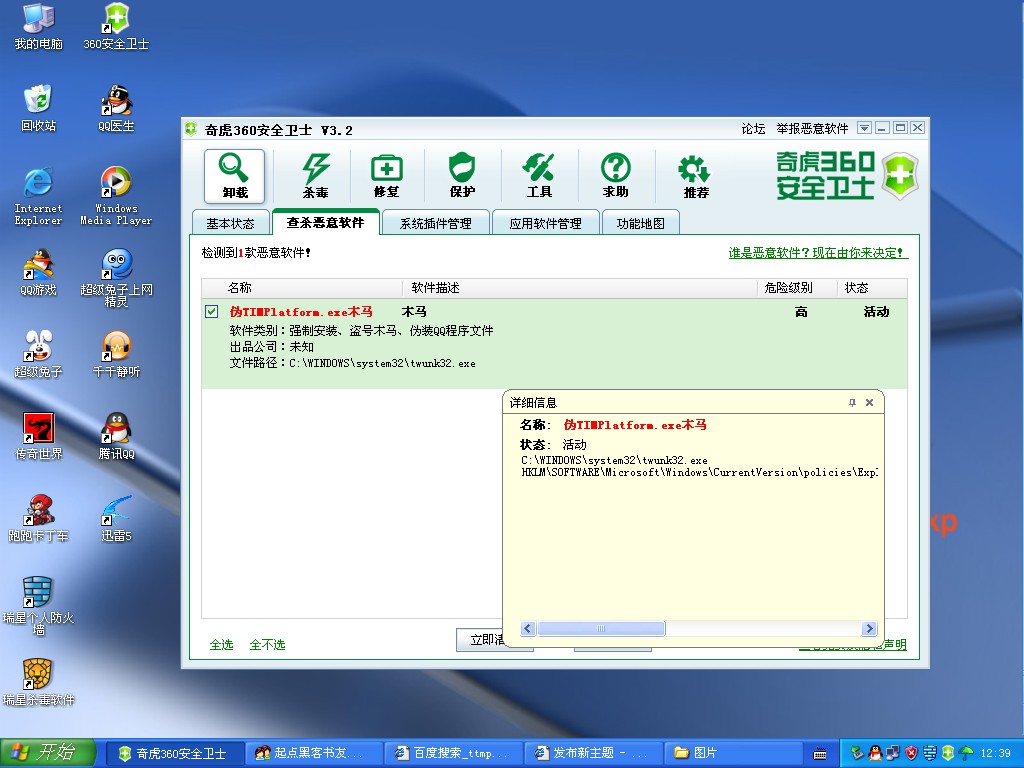This screenshot has width=1024, height=768.
Task: Open the 求助 question mark help
Action: click(x=615, y=176)
